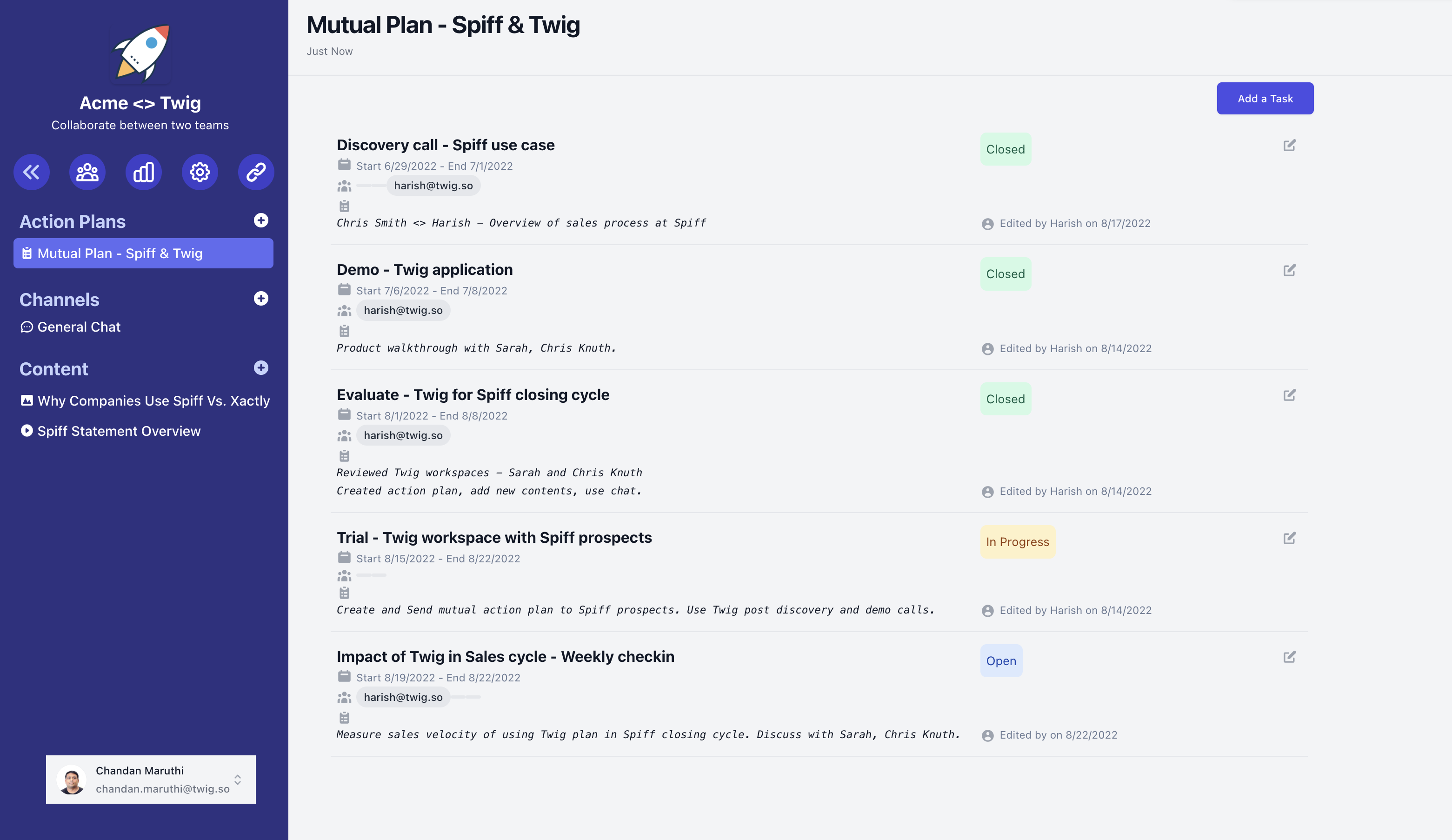1452x840 pixels.
Task: Add a new Channel plus icon
Action: point(261,299)
